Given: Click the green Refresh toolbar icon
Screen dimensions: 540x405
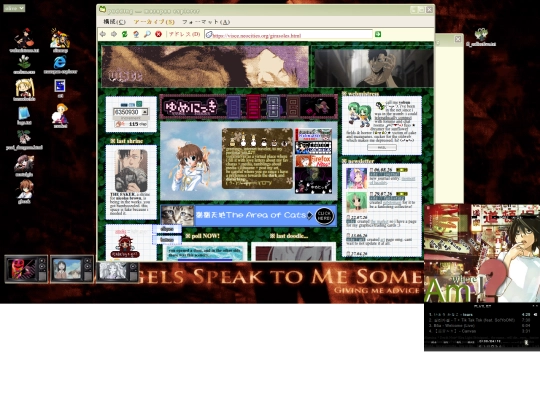Looking at the screenshot, I should [125, 34].
